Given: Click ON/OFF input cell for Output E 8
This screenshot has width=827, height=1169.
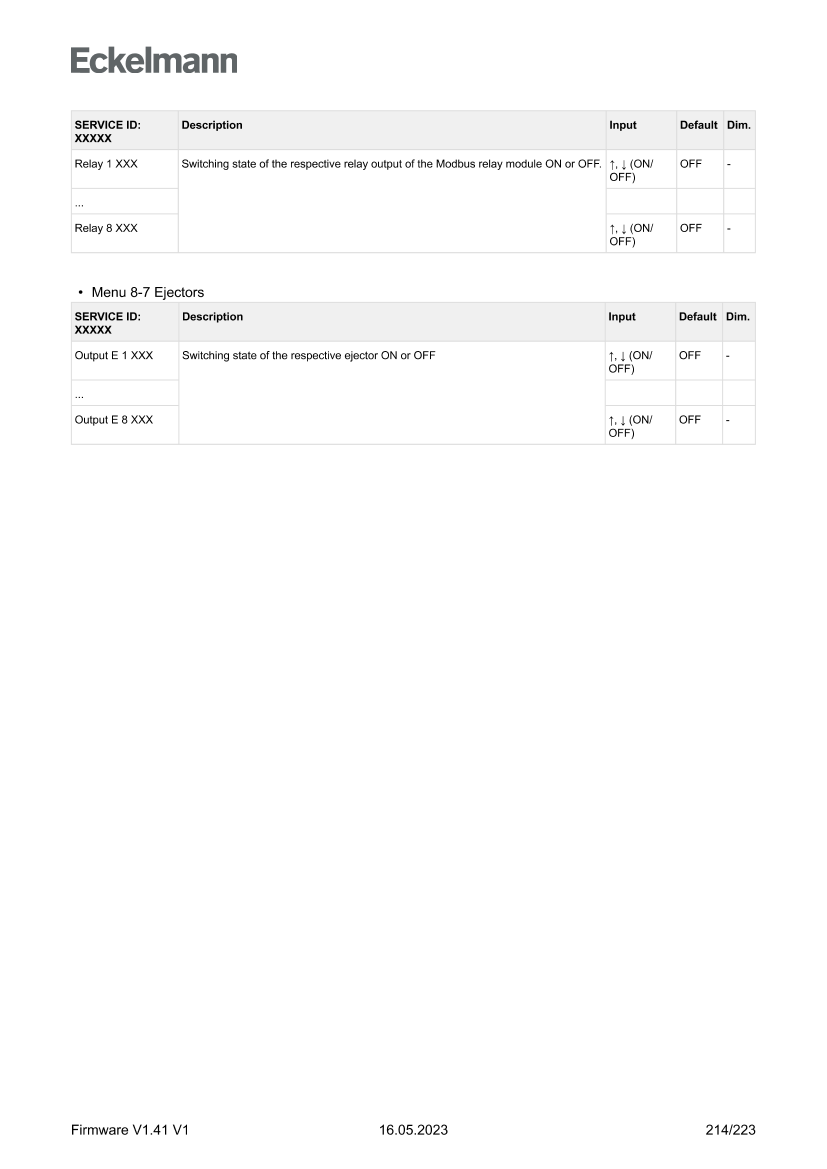Looking at the screenshot, I should click(x=630, y=425).
